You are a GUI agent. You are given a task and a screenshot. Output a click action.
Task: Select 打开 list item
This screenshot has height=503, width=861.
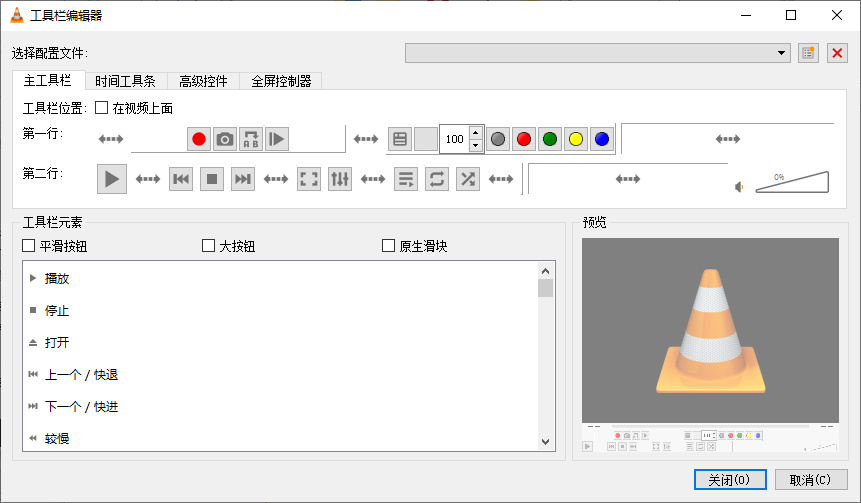281,343
